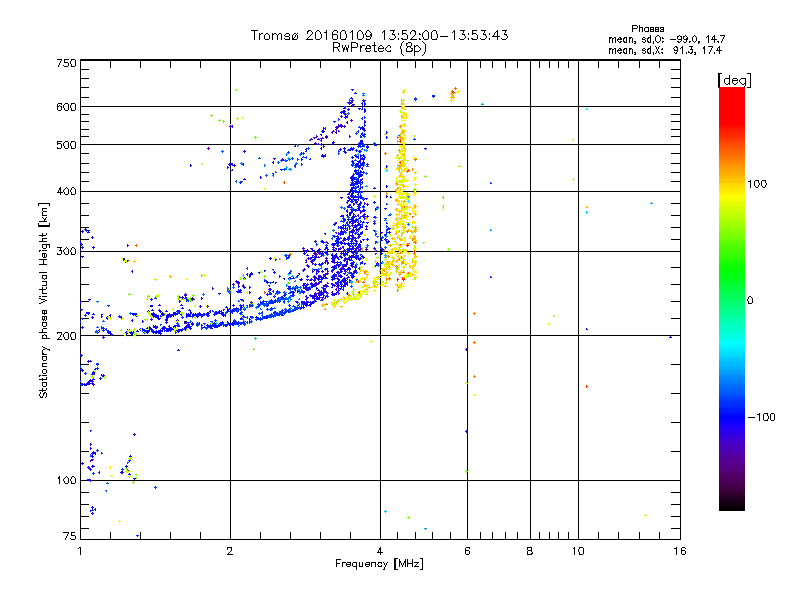Click the orange point cluster near 650 km
Viewport: 800px width, 600px height.
tap(454, 94)
